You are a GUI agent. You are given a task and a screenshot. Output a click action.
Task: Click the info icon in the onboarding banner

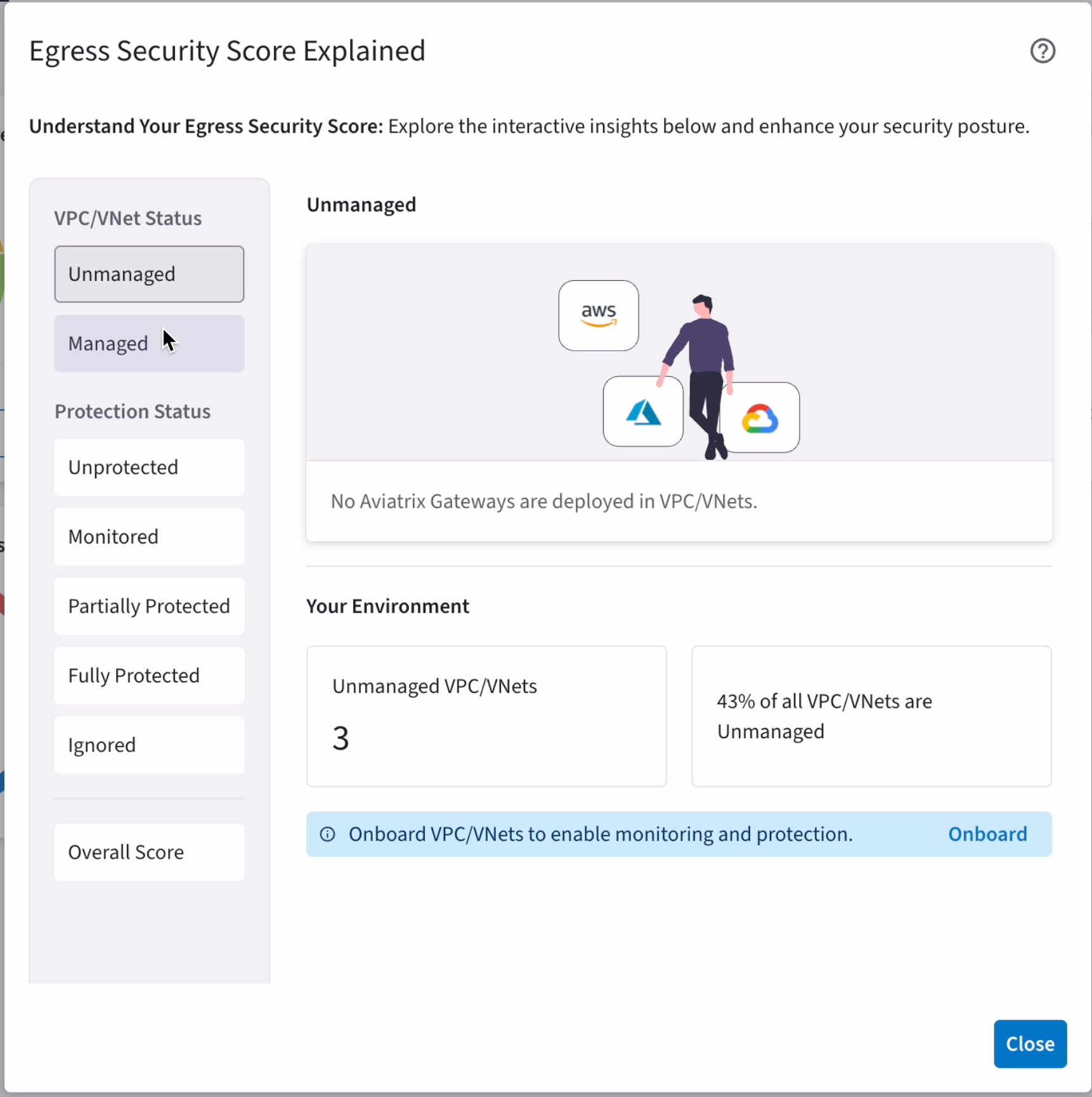pyautogui.click(x=327, y=834)
